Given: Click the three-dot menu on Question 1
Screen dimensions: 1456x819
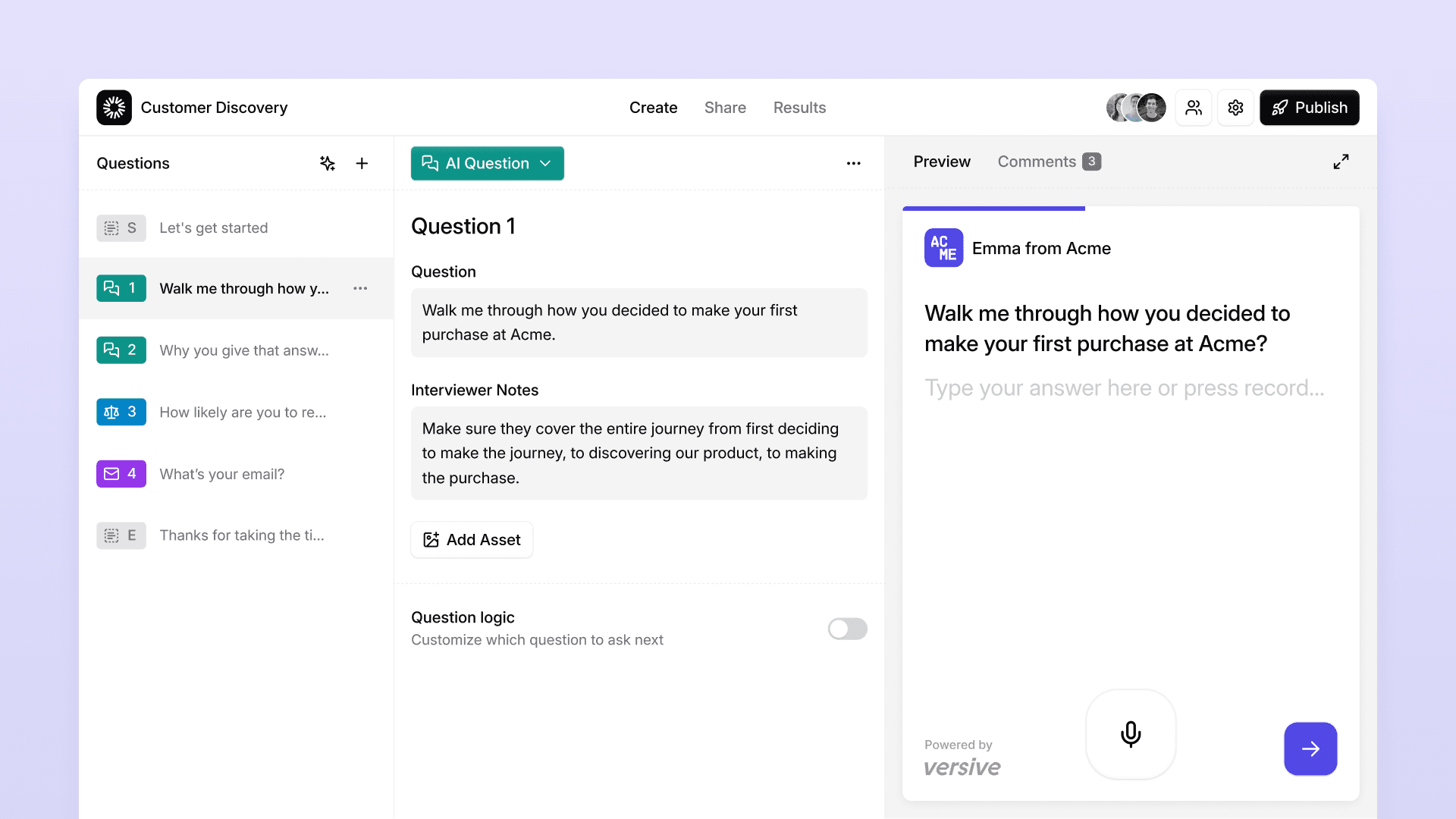Looking at the screenshot, I should click(360, 288).
